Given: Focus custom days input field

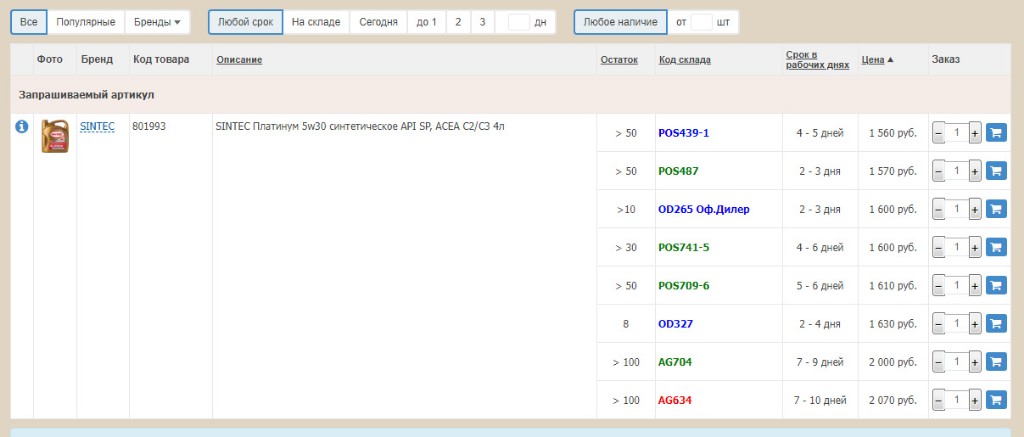Looking at the screenshot, I should (x=519, y=22).
